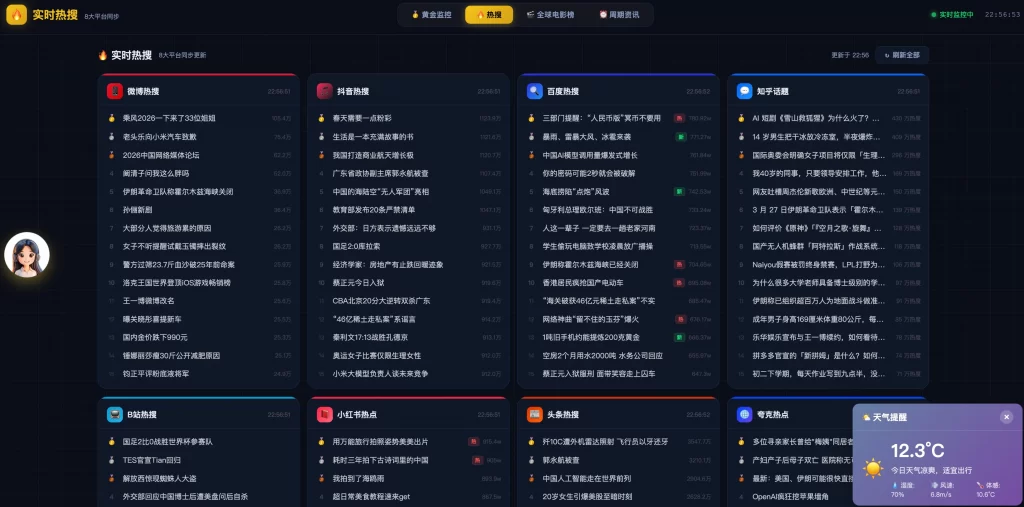Click 12.3°C temperature reading
Viewport: 1024px width, 507px height.
(918, 450)
